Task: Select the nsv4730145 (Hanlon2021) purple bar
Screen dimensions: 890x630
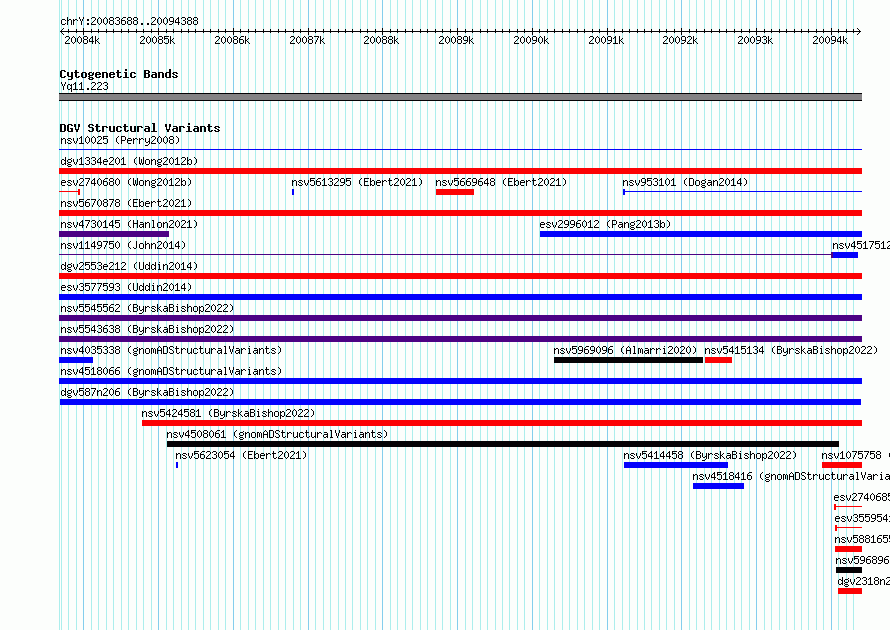Action: [114, 234]
